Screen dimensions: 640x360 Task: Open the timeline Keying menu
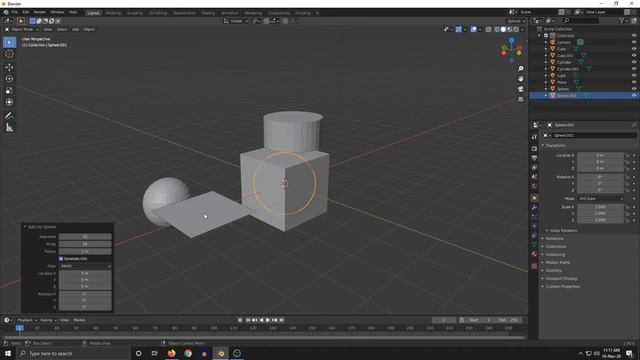[x=48, y=320]
